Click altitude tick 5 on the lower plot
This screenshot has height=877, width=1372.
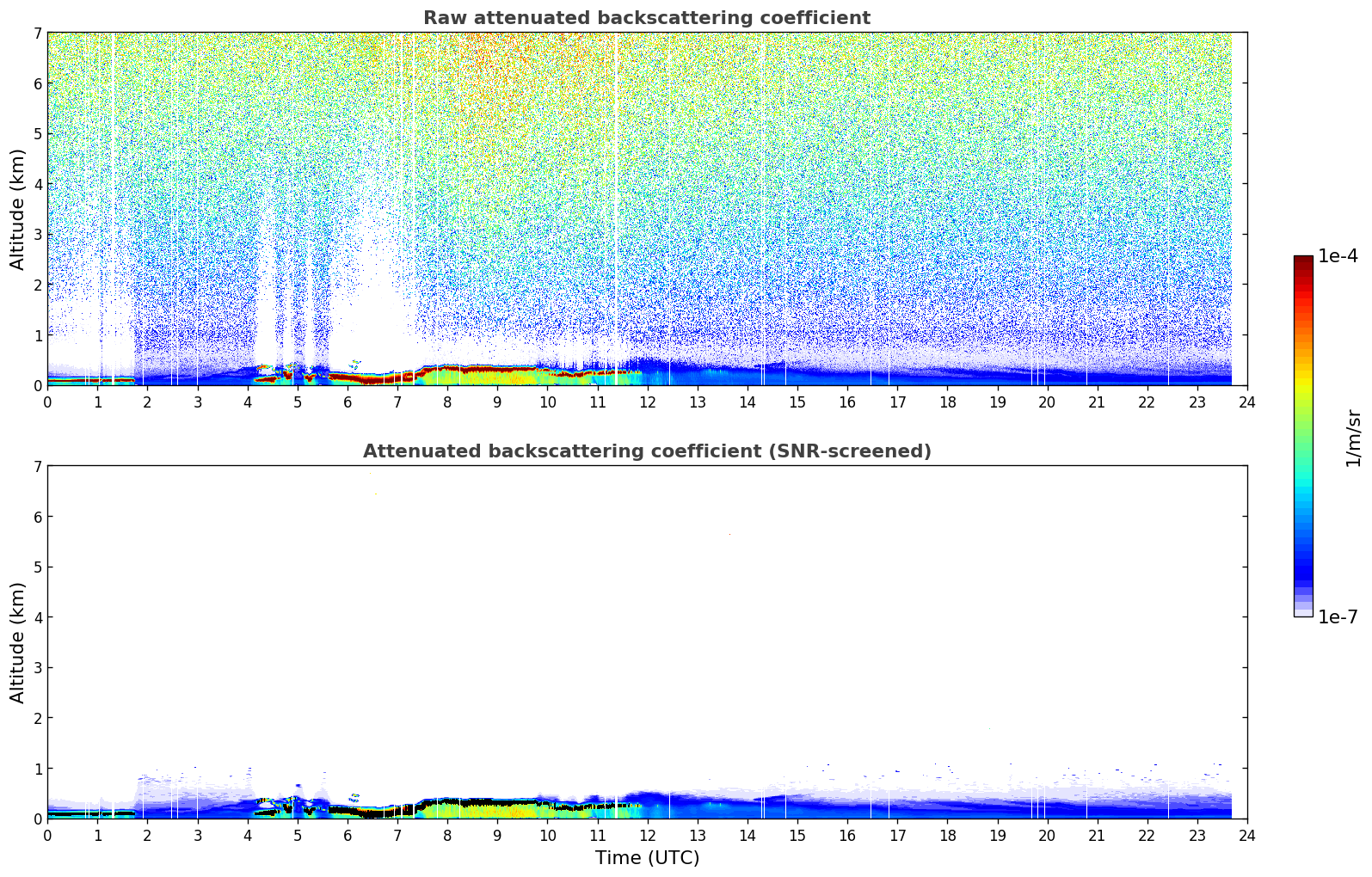37,567
